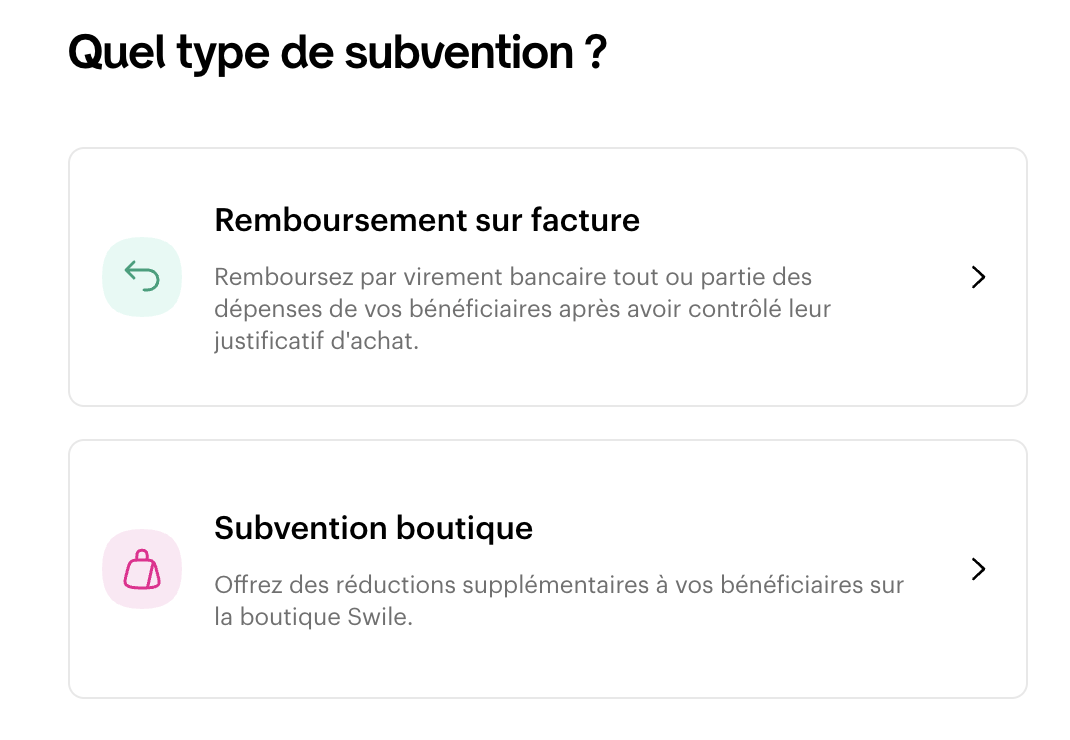Screen dimensions: 1070x740
Task: Open Subvention boutique via its right chevron
Action: point(978,569)
